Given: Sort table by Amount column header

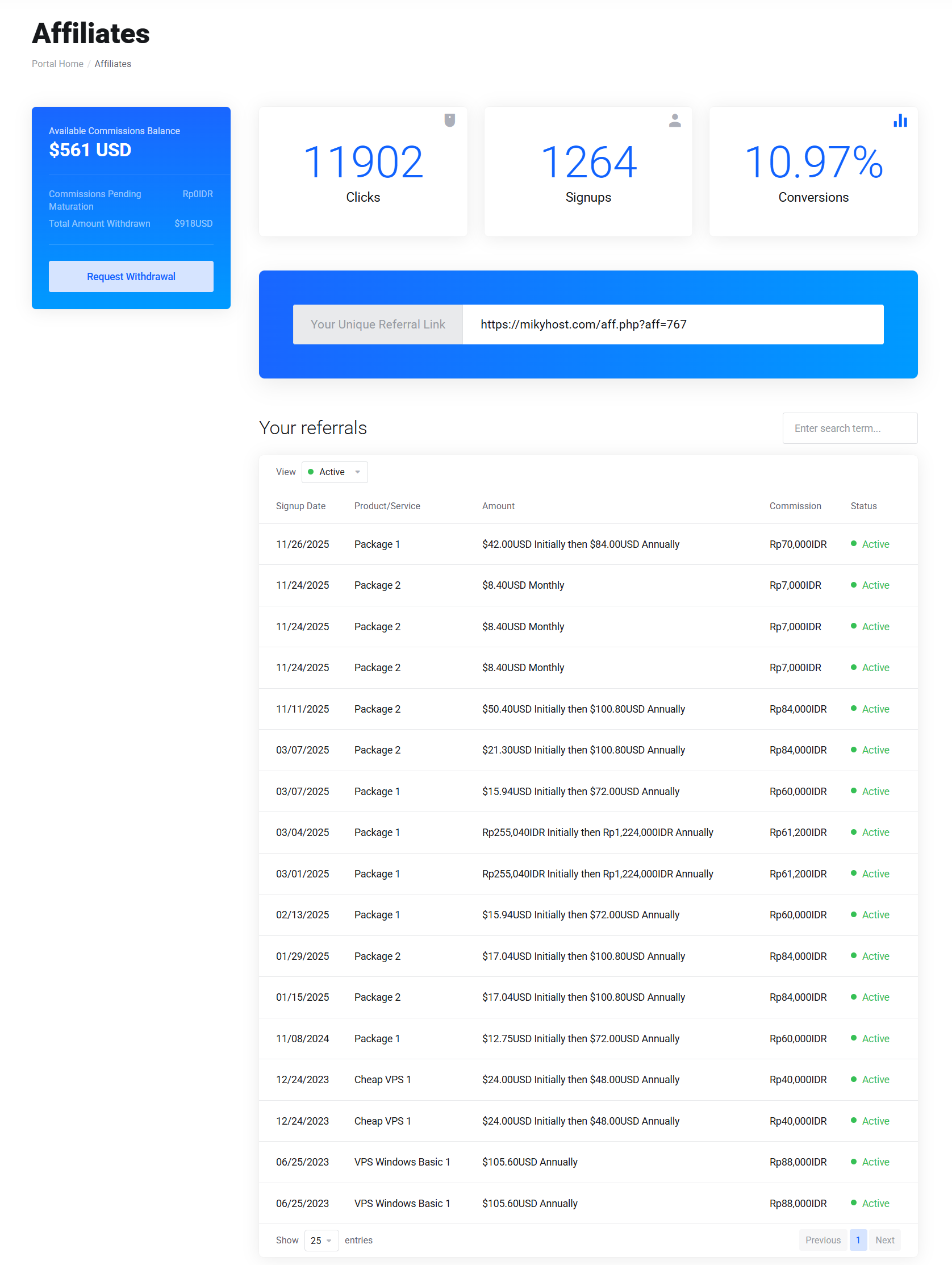Looking at the screenshot, I should tap(498, 506).
